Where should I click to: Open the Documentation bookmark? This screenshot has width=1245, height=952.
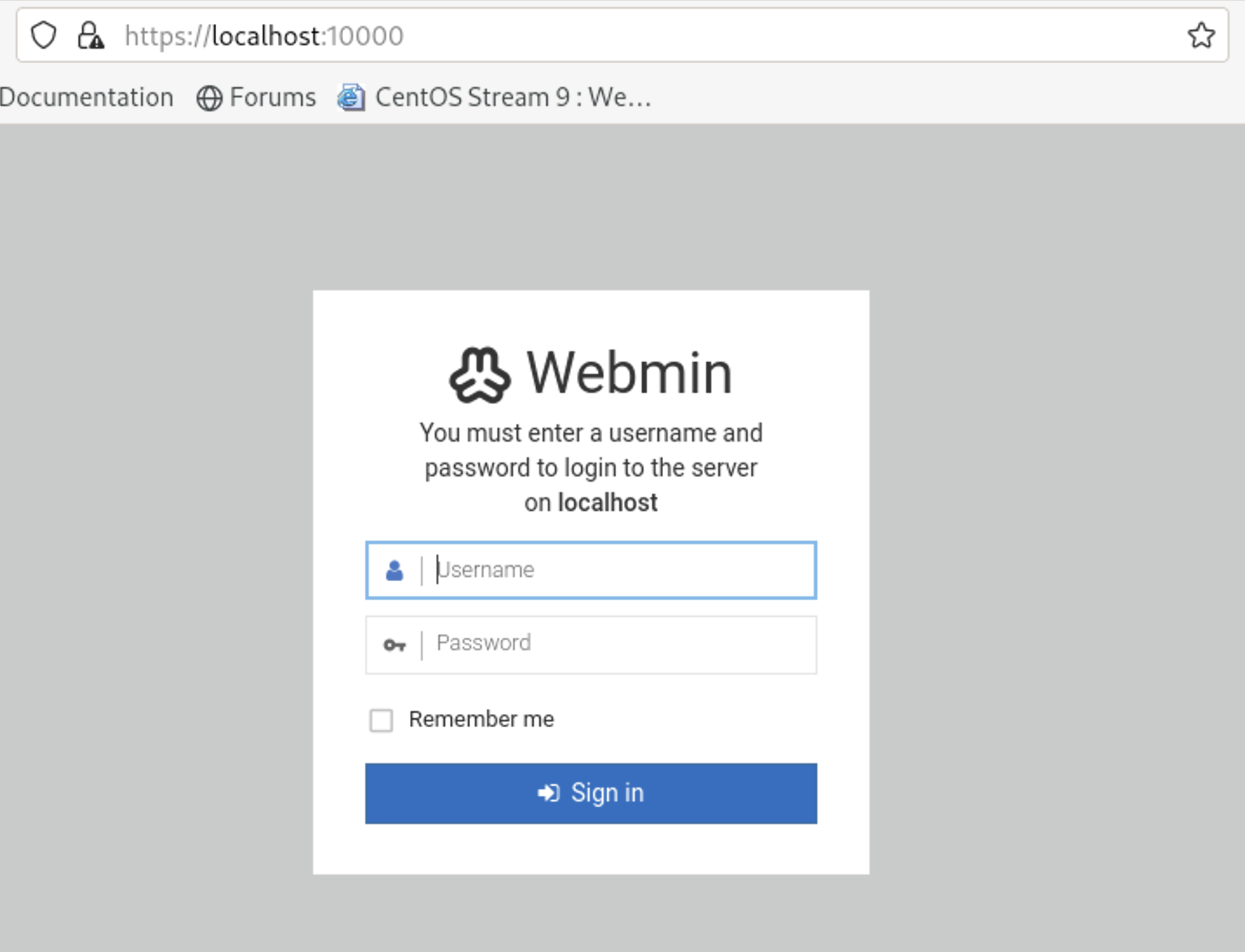click(x=86, y=97)
